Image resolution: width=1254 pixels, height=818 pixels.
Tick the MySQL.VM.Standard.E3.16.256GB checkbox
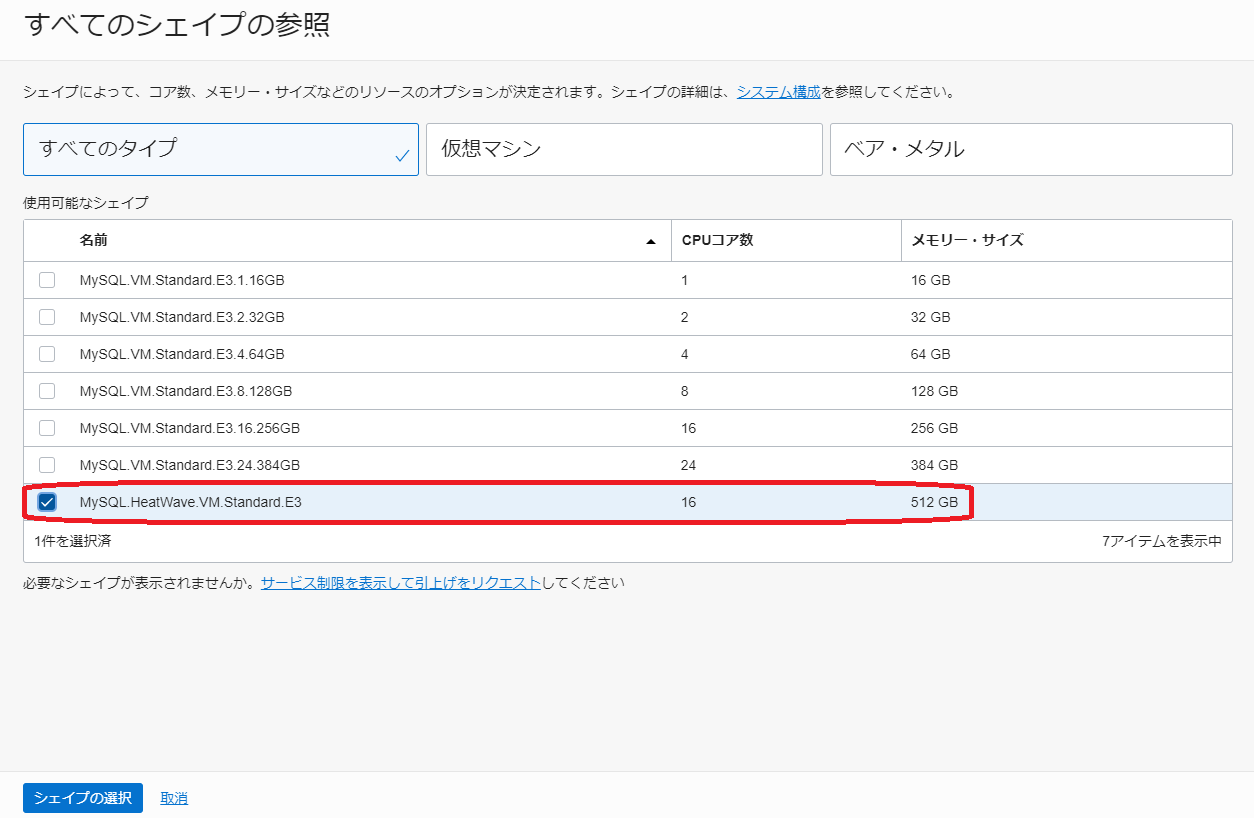point(47,428)
